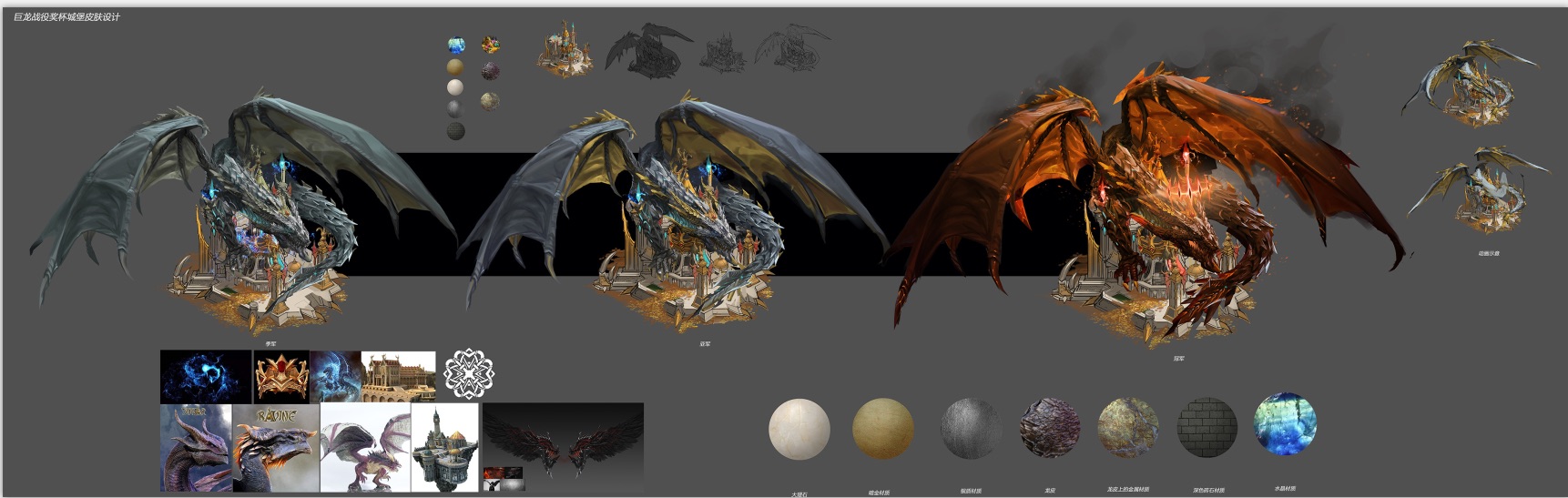Click the RAVINE dragon head reference photo
Viewport: 1568px width, 498px height.
click(x=275, y=448)
